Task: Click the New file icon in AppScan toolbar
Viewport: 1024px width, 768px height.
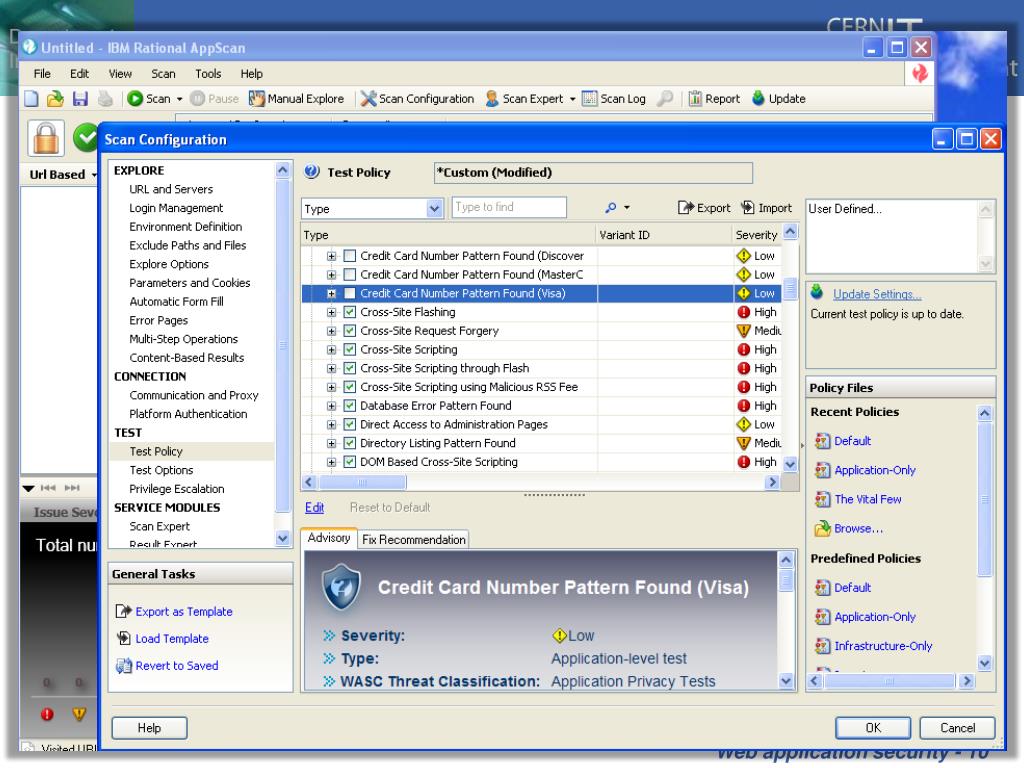Action: coord(31,99)
